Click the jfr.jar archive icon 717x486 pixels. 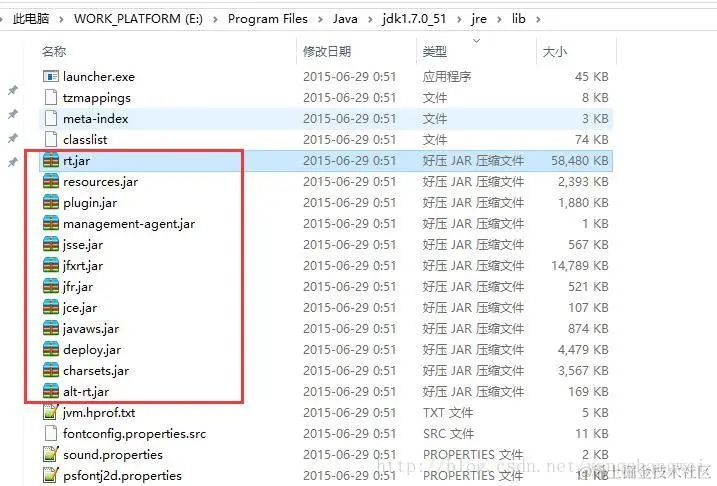(x=51, y=287)
